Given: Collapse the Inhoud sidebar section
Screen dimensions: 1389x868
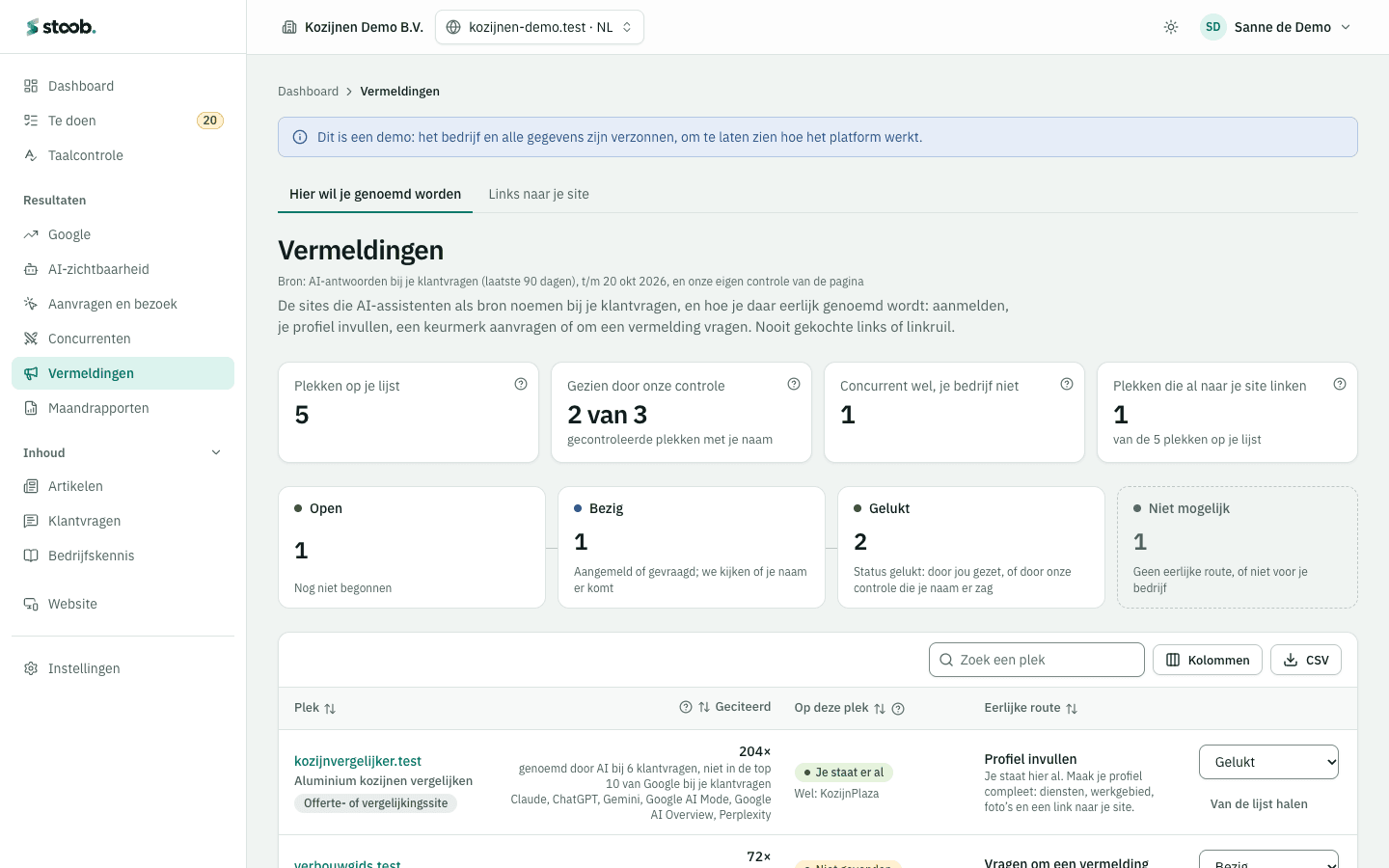Looking at the screenshot, I should pos(216,452).
